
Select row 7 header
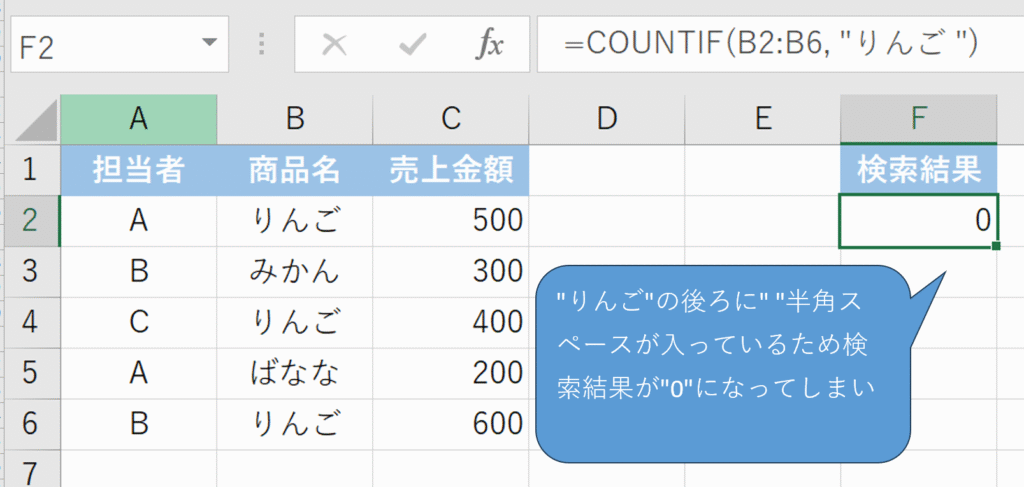(x=30, y=470)
